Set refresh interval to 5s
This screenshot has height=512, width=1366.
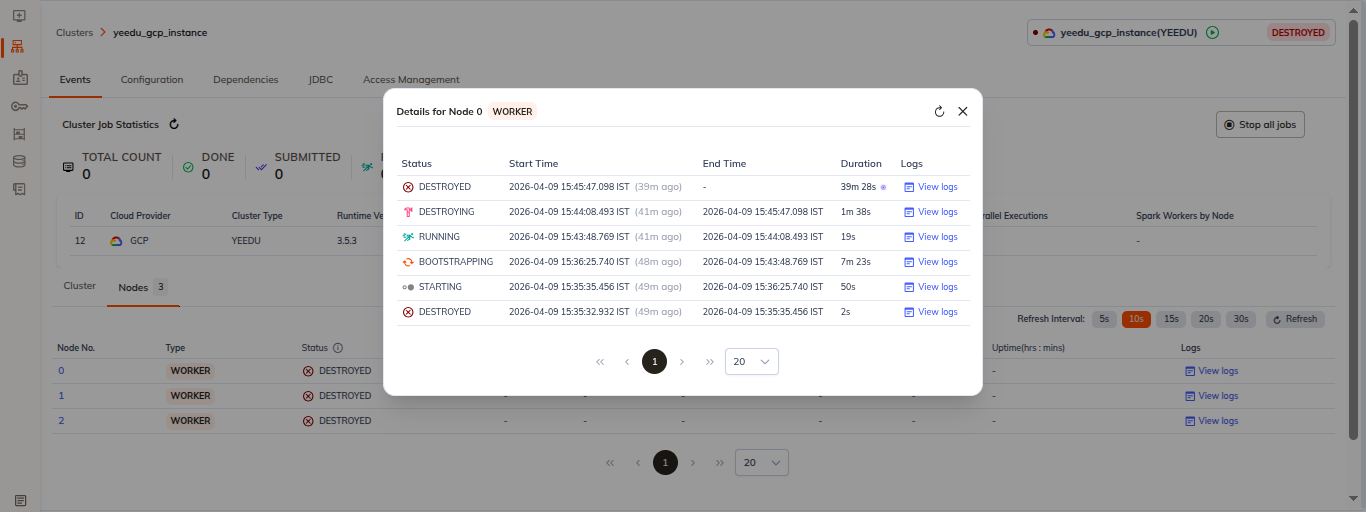[1104, 319]
